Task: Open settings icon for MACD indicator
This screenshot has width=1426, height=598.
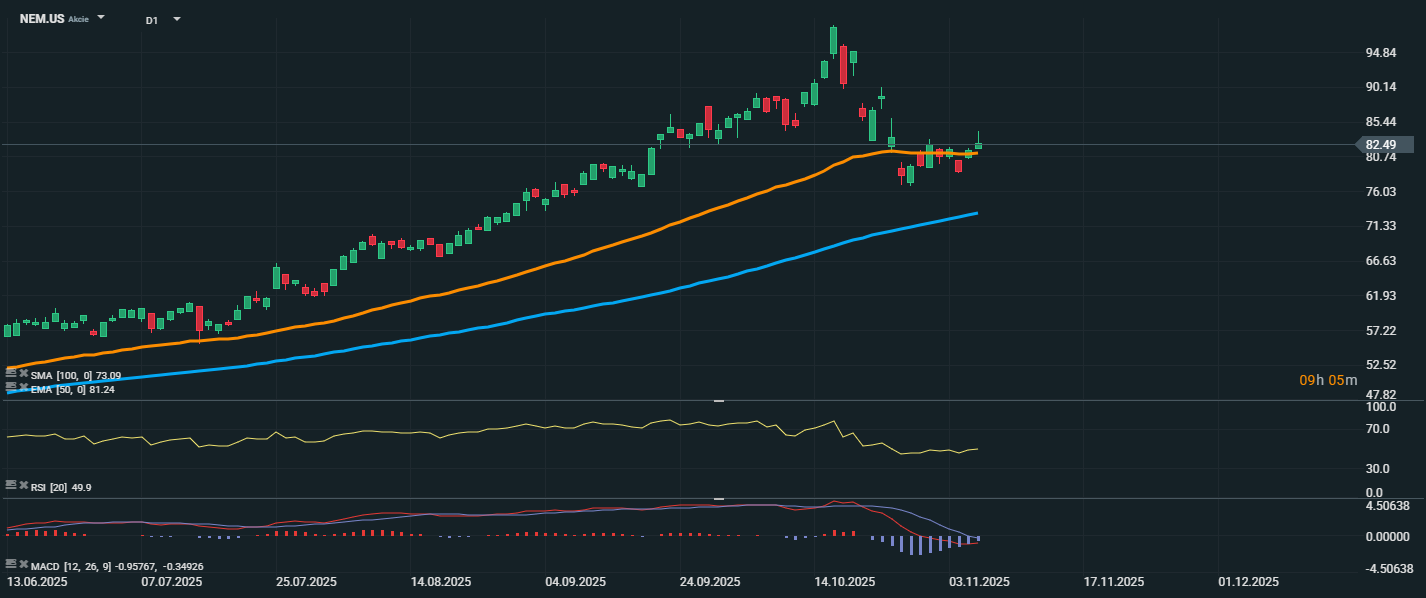Action: coord(10,566)
